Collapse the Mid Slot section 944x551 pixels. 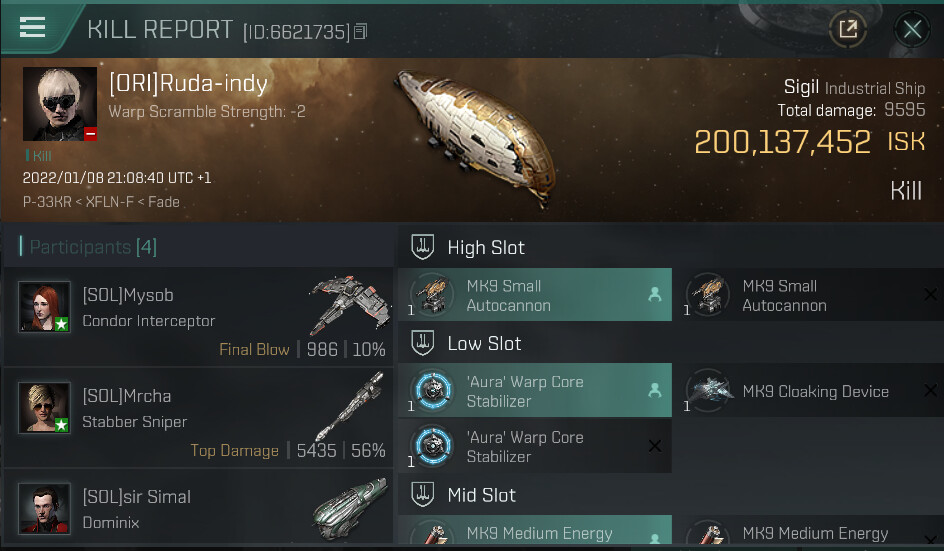(x=481, y=495)
